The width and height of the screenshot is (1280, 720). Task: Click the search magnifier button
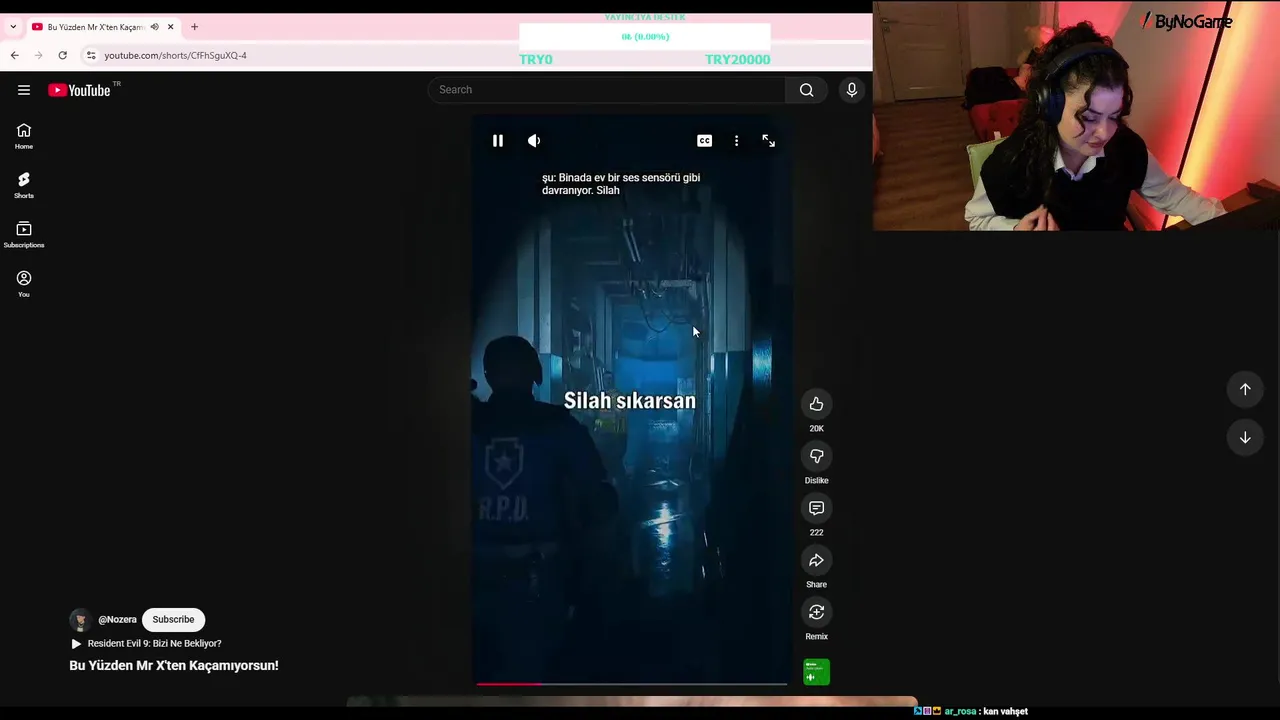[x=806, y=90]
